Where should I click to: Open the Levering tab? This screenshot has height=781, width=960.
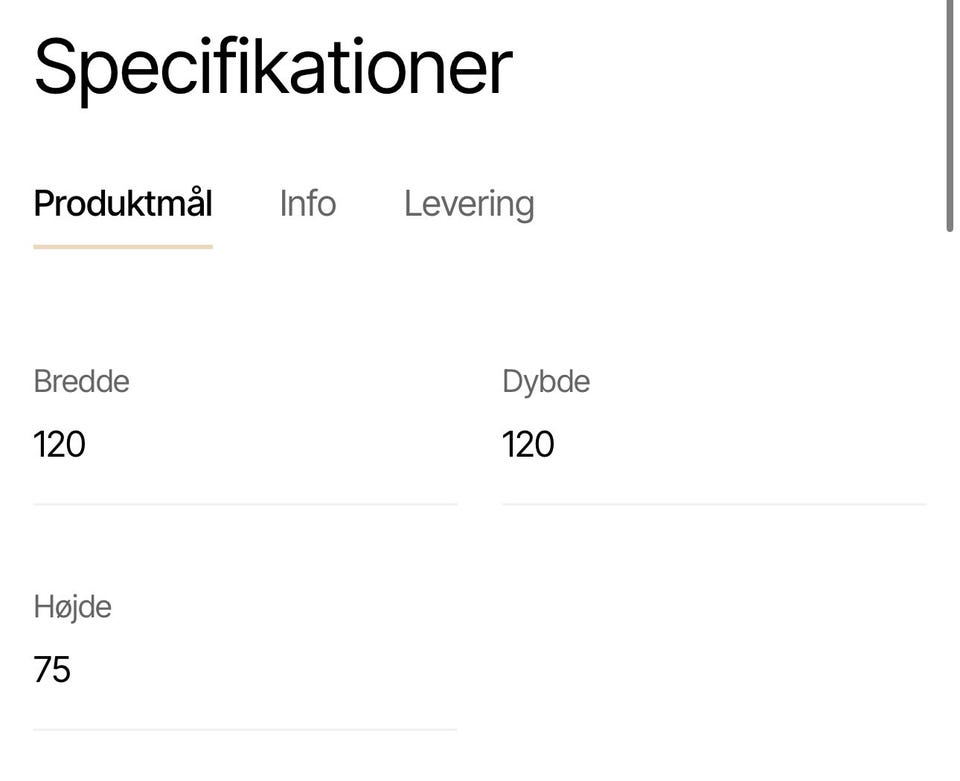coord(468,204)
